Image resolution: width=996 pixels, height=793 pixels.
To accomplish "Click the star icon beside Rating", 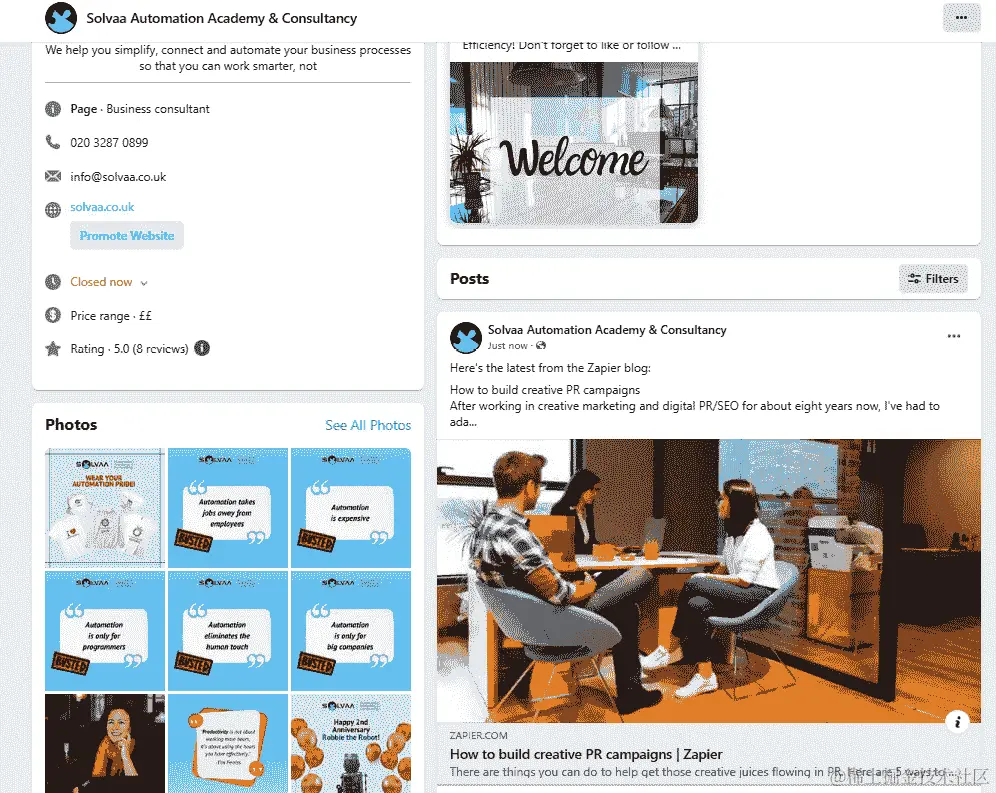I will coord(53,348).
